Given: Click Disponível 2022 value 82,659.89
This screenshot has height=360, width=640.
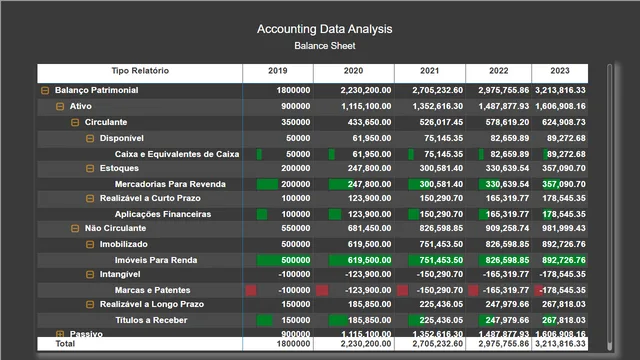Looking at the screenshot, I should pos(510,138).
